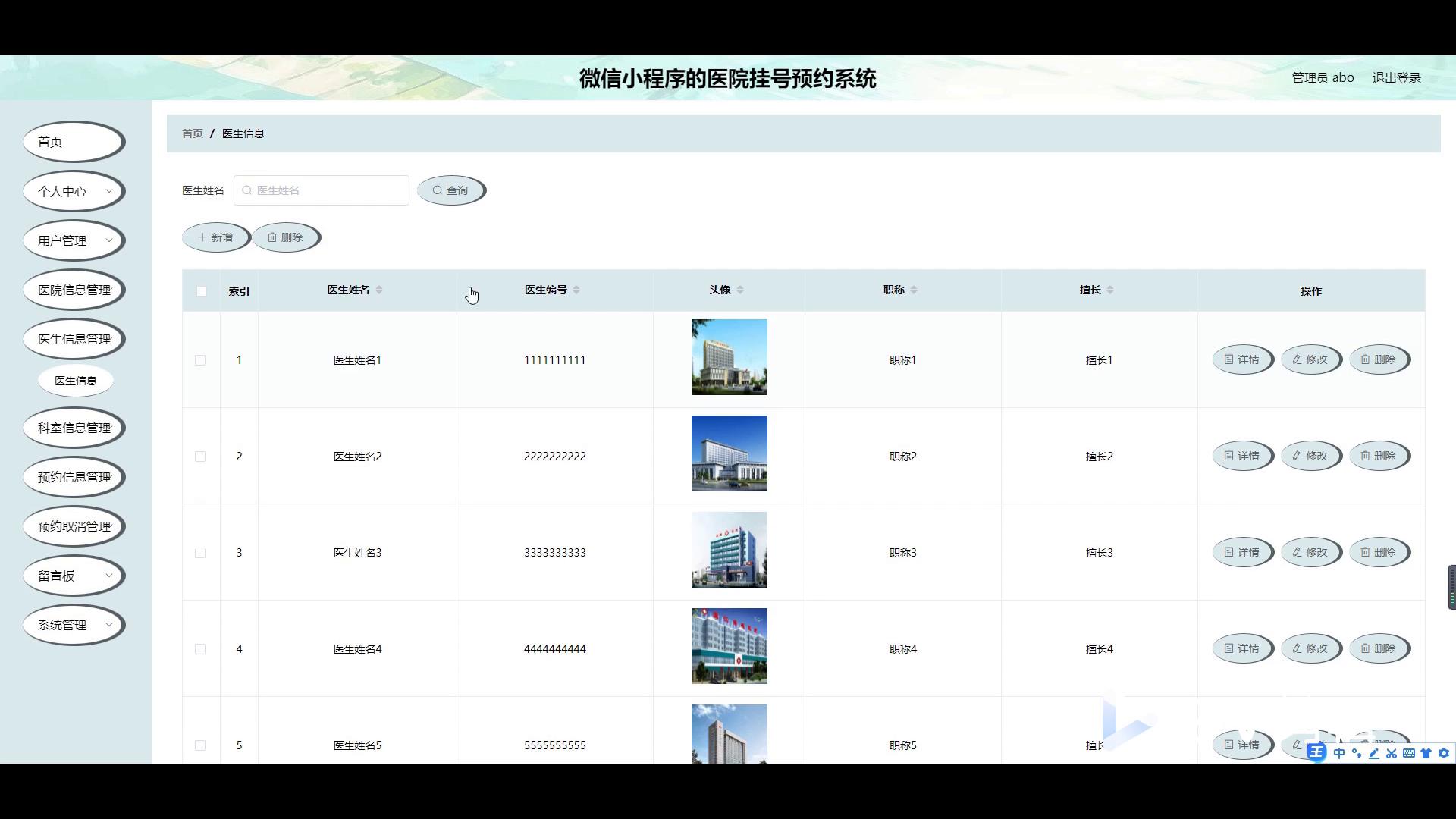
Task: Click 修改 button for 医生姓名1
Action: click(1310, 359)
